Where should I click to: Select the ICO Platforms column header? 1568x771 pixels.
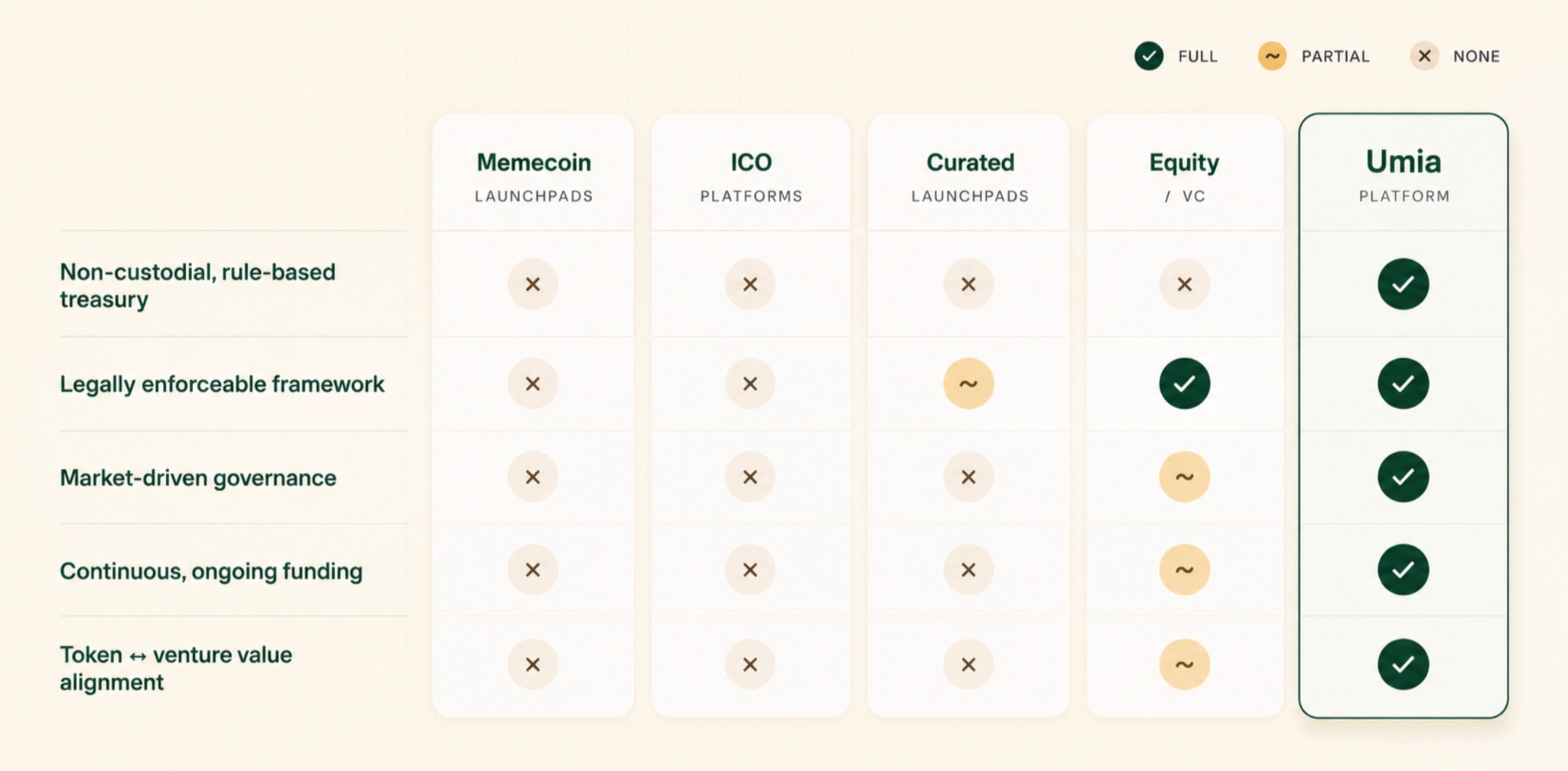point(751,176)
